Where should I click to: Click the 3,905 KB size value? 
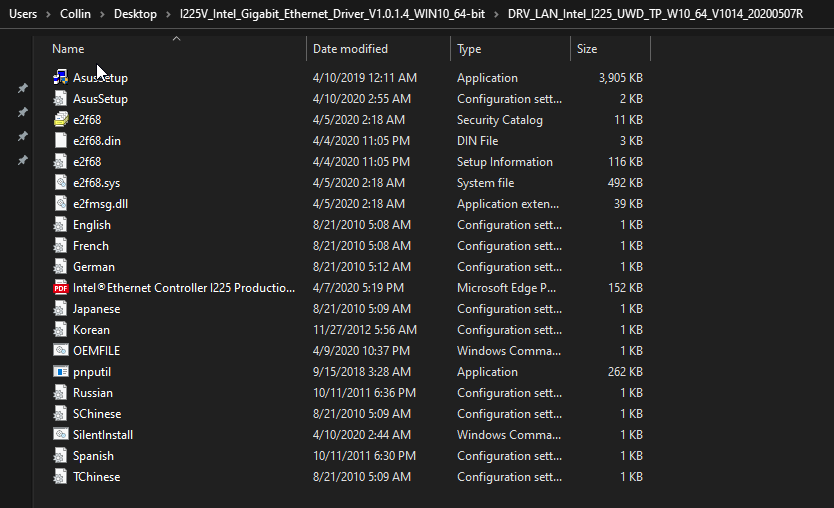(x=620, y=78)
